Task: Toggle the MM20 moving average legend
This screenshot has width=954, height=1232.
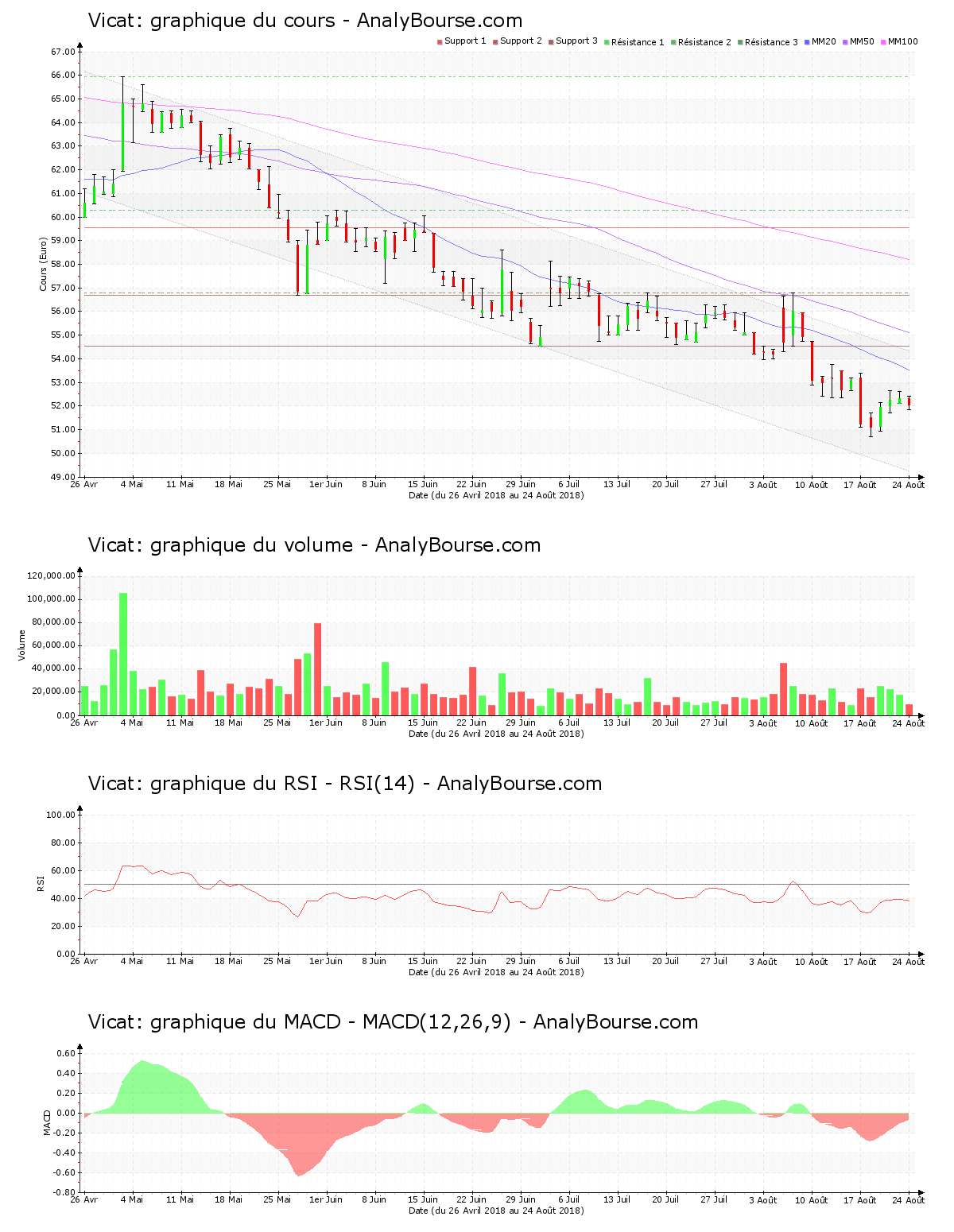Action: pyautogui.click(x=820, y=41)
